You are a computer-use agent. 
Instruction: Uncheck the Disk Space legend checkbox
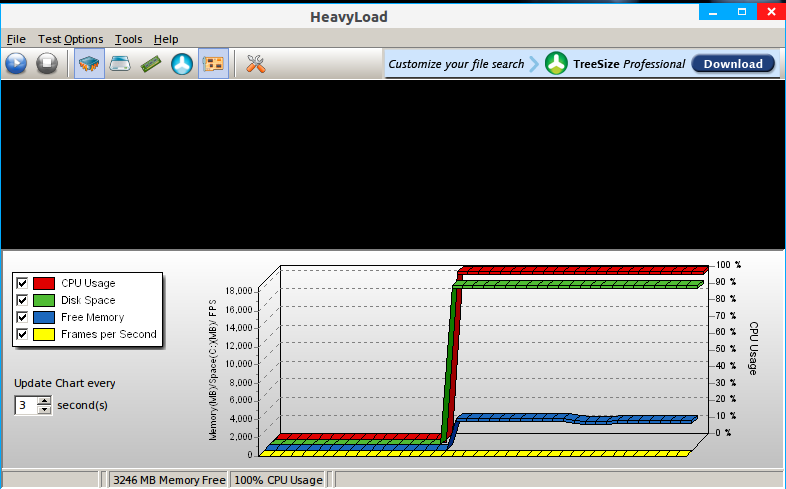[22, 300]
